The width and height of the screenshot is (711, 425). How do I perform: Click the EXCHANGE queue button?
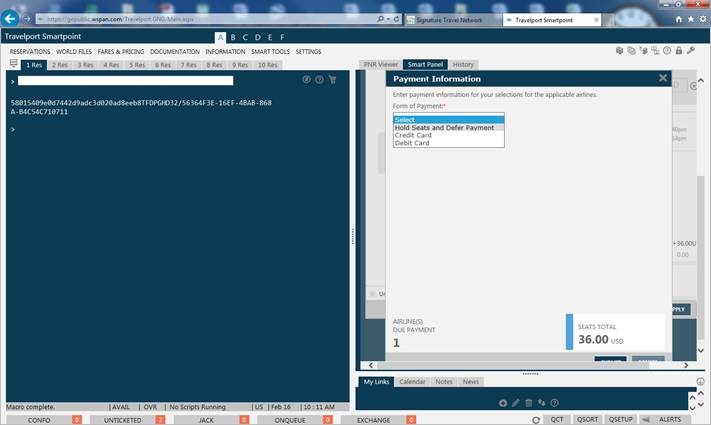(x=379, y=420)
